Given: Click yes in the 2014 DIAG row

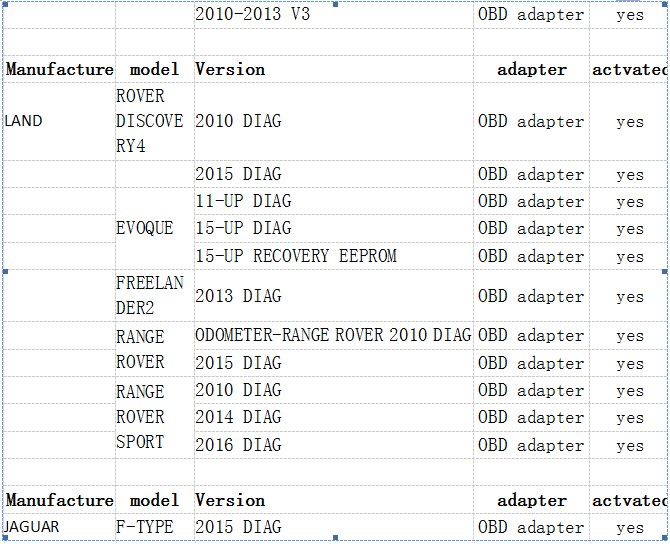Looking at the screenshot, I should 630,418.
